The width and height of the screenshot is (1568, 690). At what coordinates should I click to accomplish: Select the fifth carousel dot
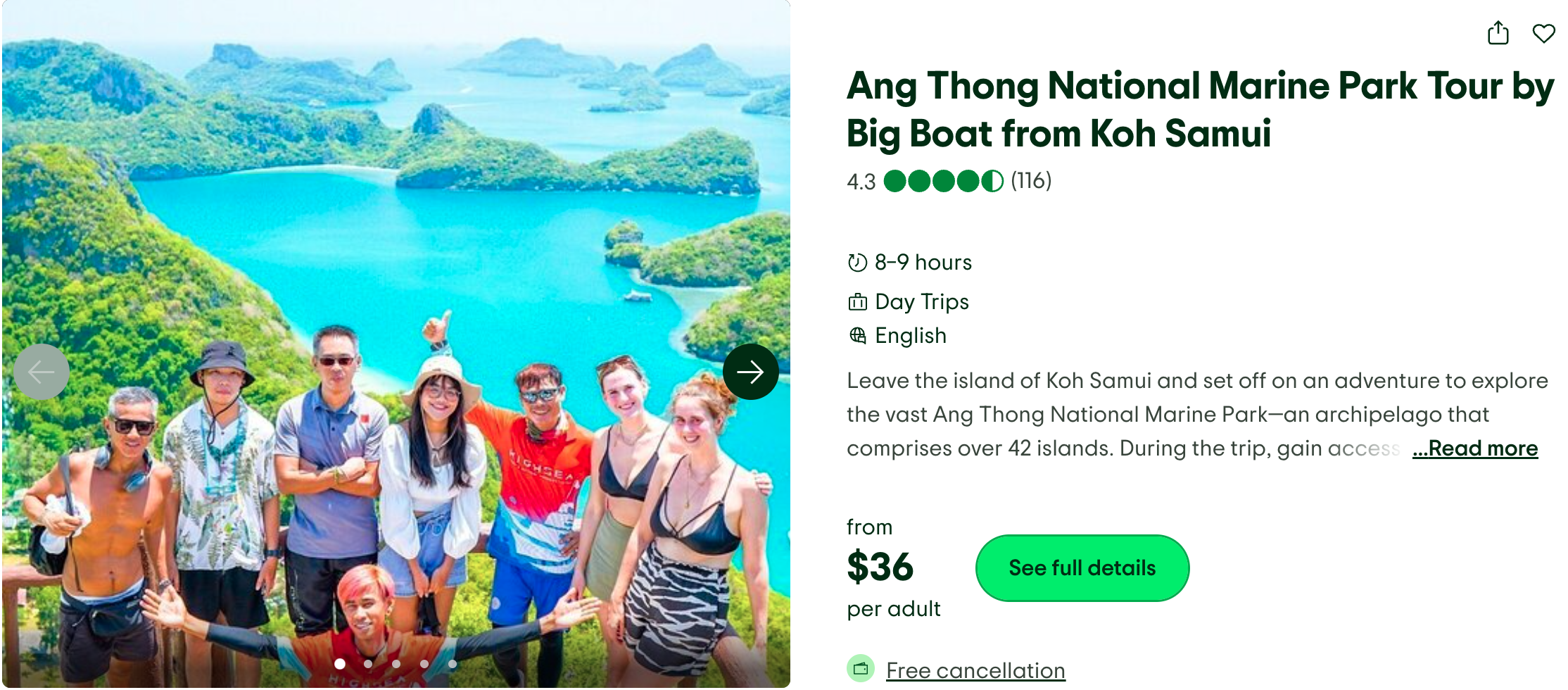453,664
